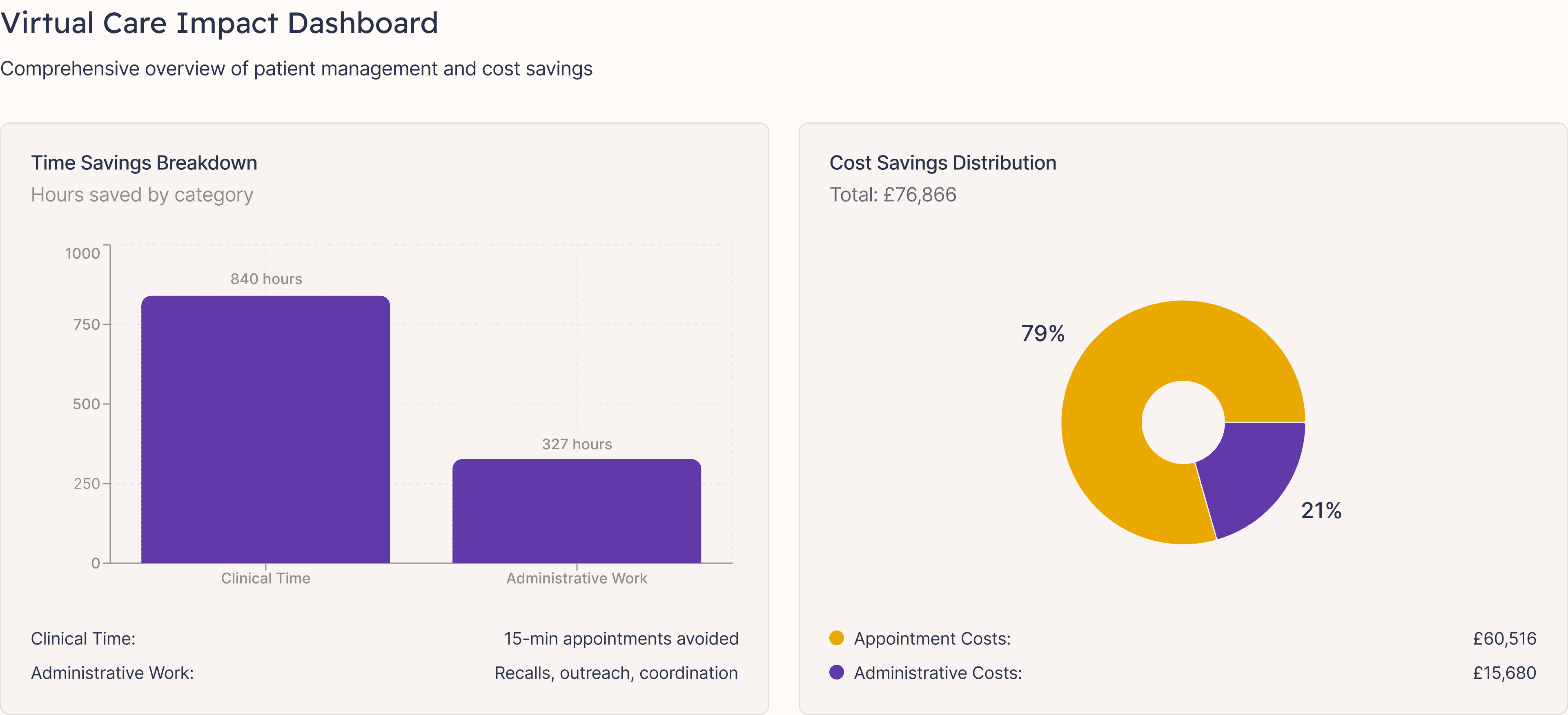Click the 15-min appointments avoided text
Image resolution: width=1568 pixels, height=715 pixels.
coord(621,638)
